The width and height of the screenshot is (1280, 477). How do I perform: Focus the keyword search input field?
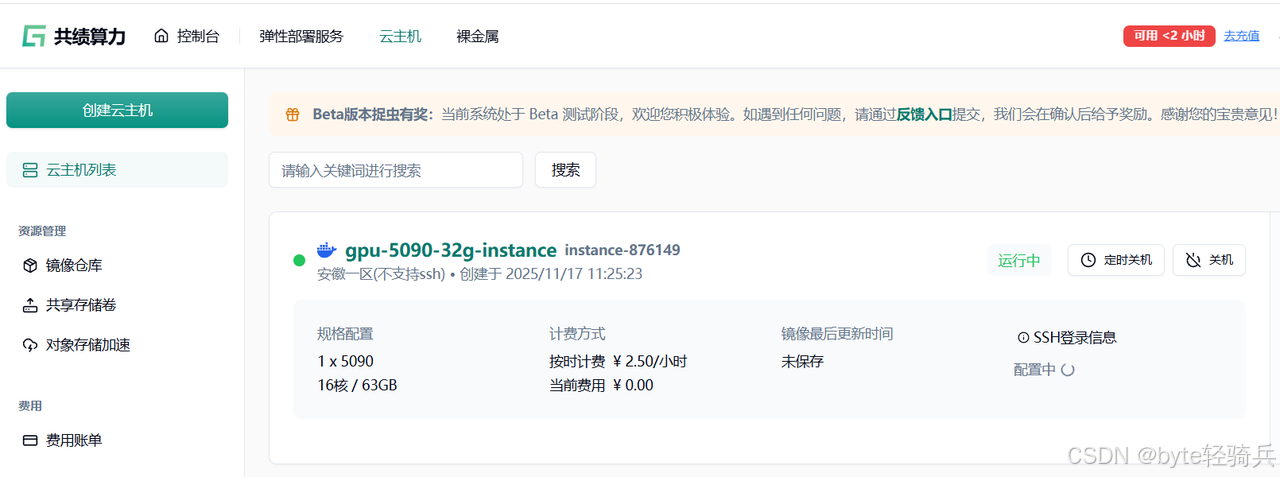[396, 170]
